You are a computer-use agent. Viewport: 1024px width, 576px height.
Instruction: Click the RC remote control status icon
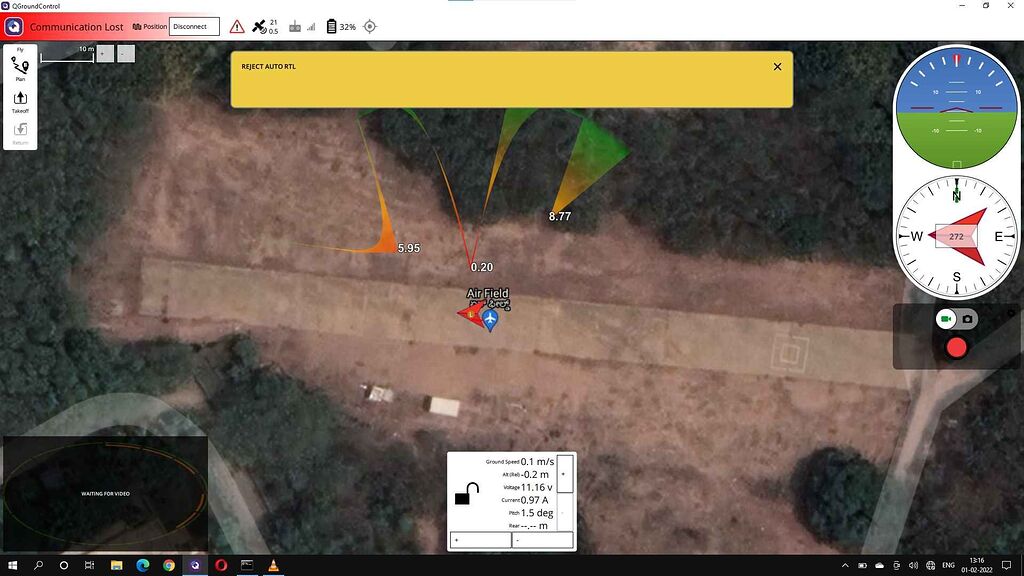click(x=294, y=27)
